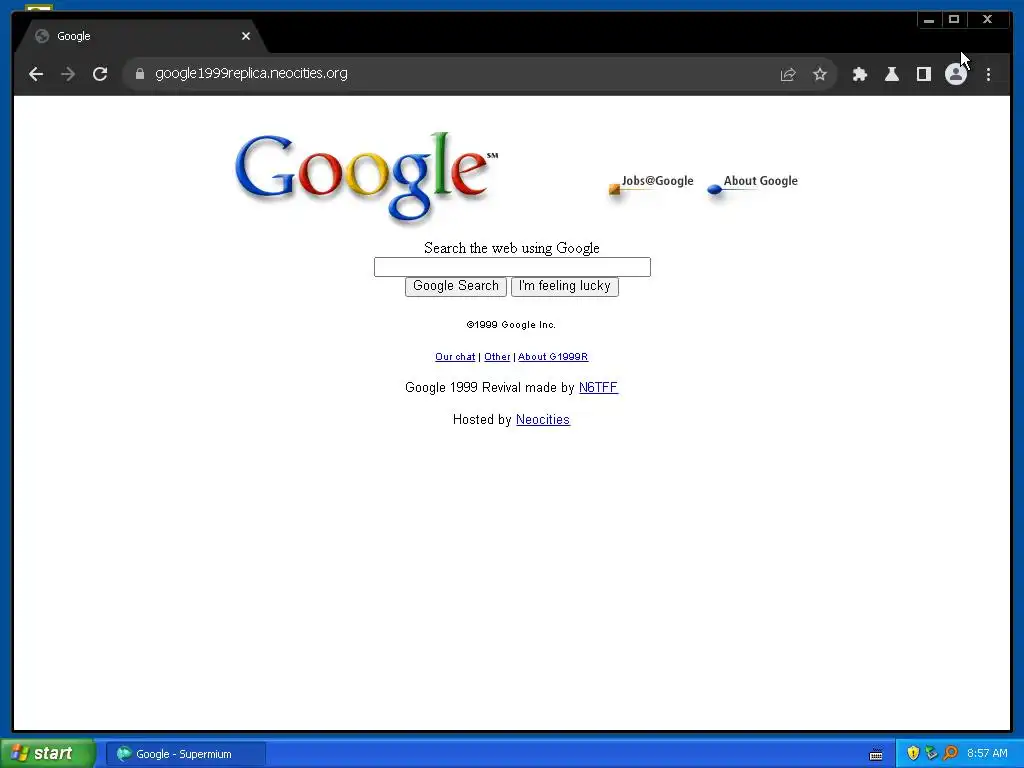Screen dimensions: 1024x768
Task: Share this page using the share icon
Action: 788,74
